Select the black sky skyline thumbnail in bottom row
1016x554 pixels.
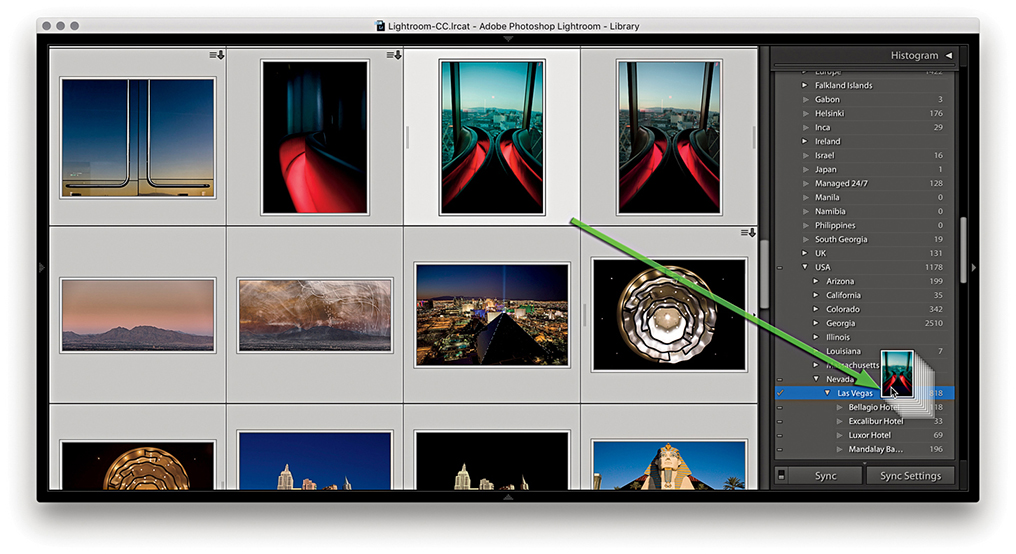492,461
